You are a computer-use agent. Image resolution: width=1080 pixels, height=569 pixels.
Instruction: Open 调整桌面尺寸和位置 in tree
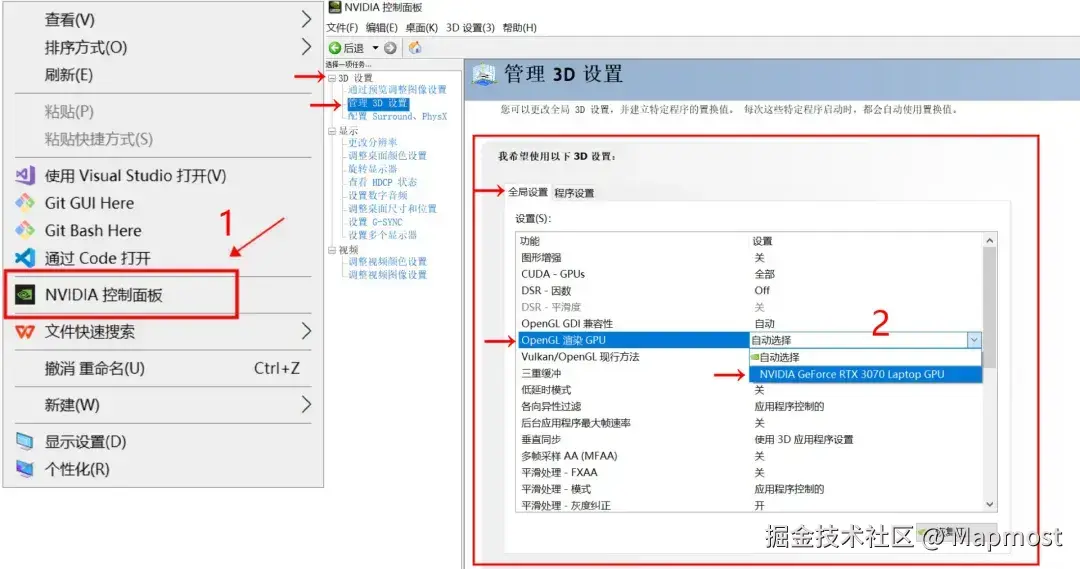pos(392,208)
